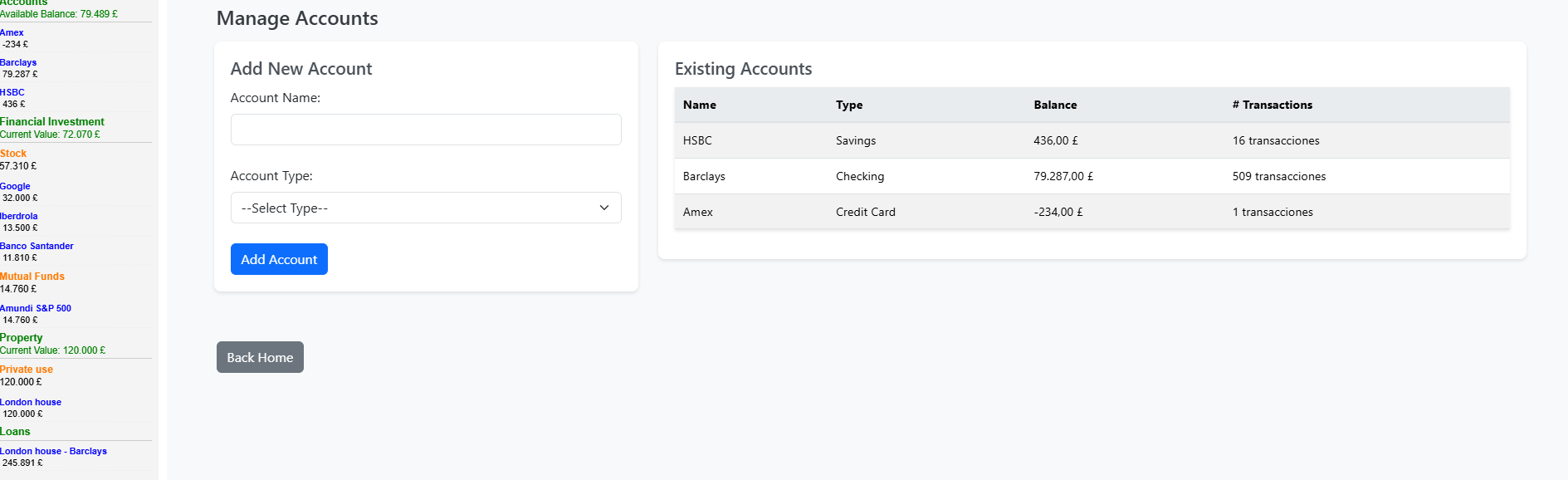Image resolution: width=1568 pixels, height=480 pixels.
Task: Open the Banco Santander link in sidebar
Action: pyautogui.click(x=37, y=246)
